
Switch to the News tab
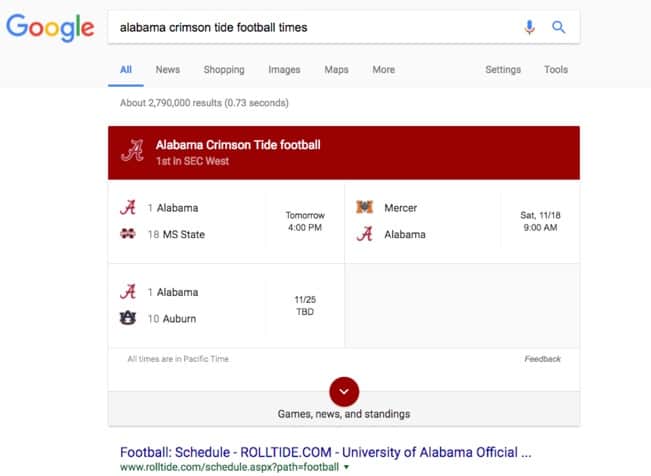point(168,70)
